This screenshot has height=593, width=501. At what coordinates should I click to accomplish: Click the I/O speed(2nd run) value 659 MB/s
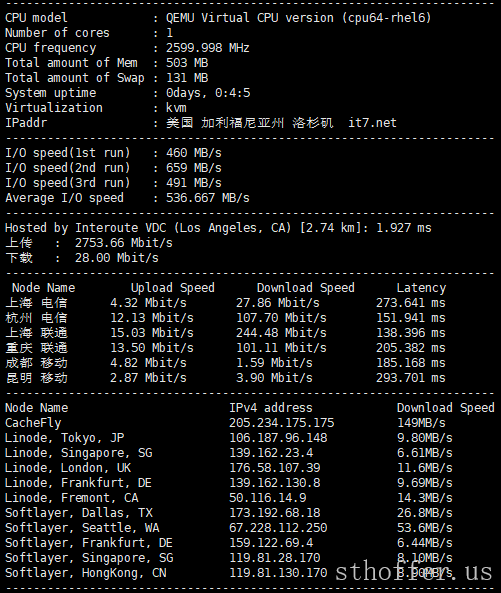[194, 168]
